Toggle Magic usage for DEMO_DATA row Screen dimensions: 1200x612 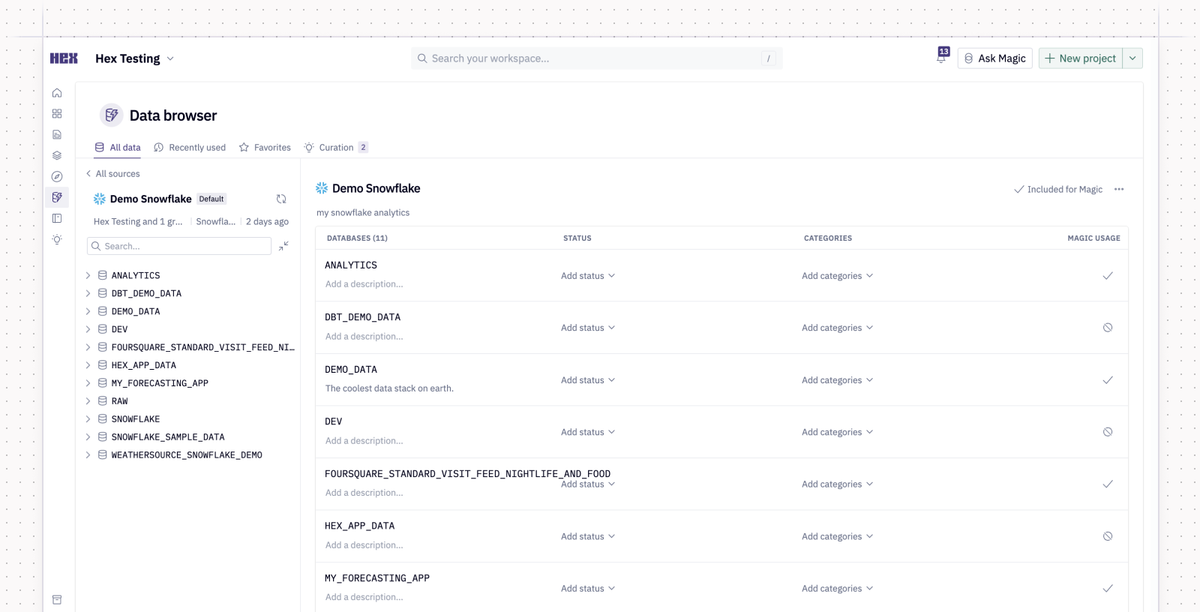click(1108, 380)
